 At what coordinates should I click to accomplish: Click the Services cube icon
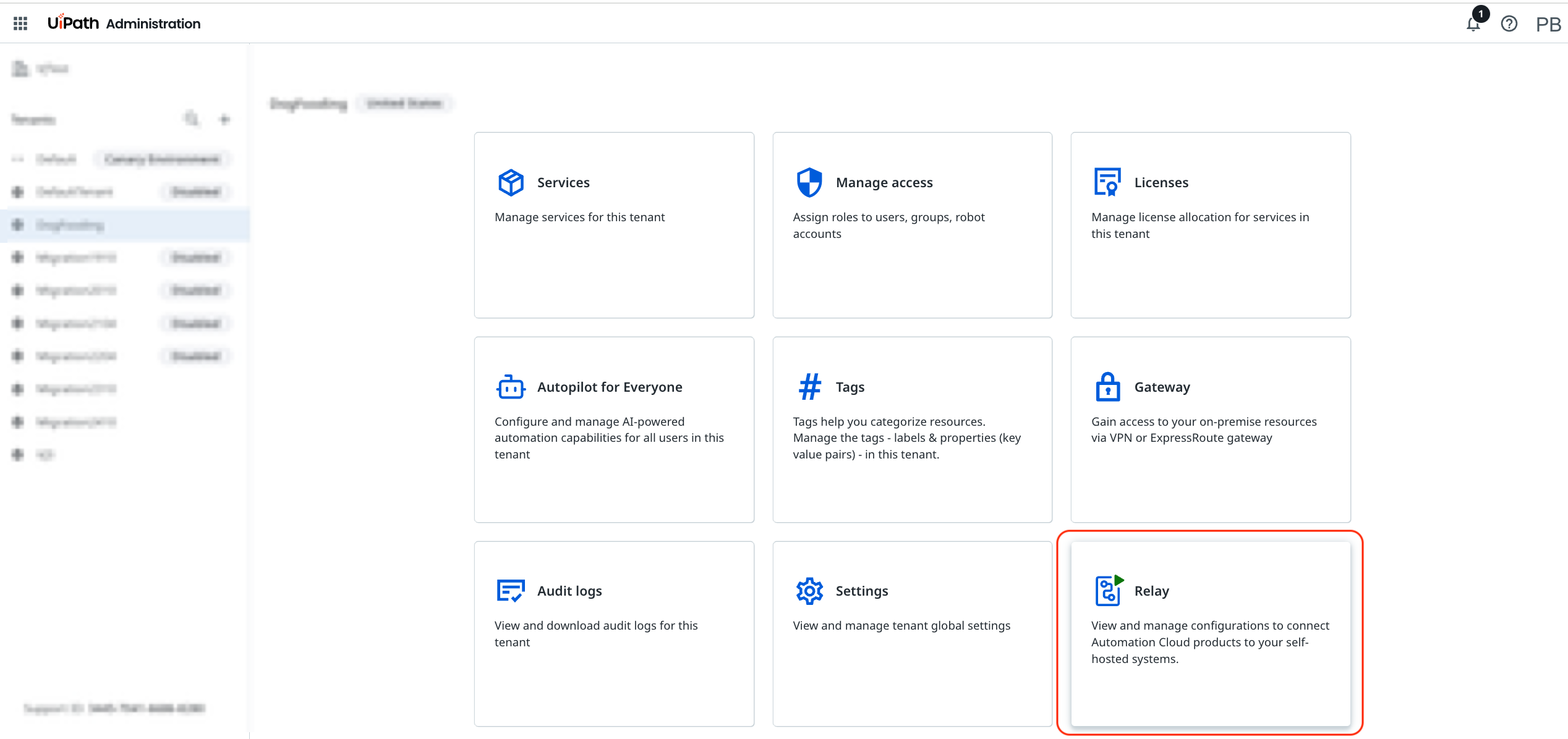click(x=511, y=182)
